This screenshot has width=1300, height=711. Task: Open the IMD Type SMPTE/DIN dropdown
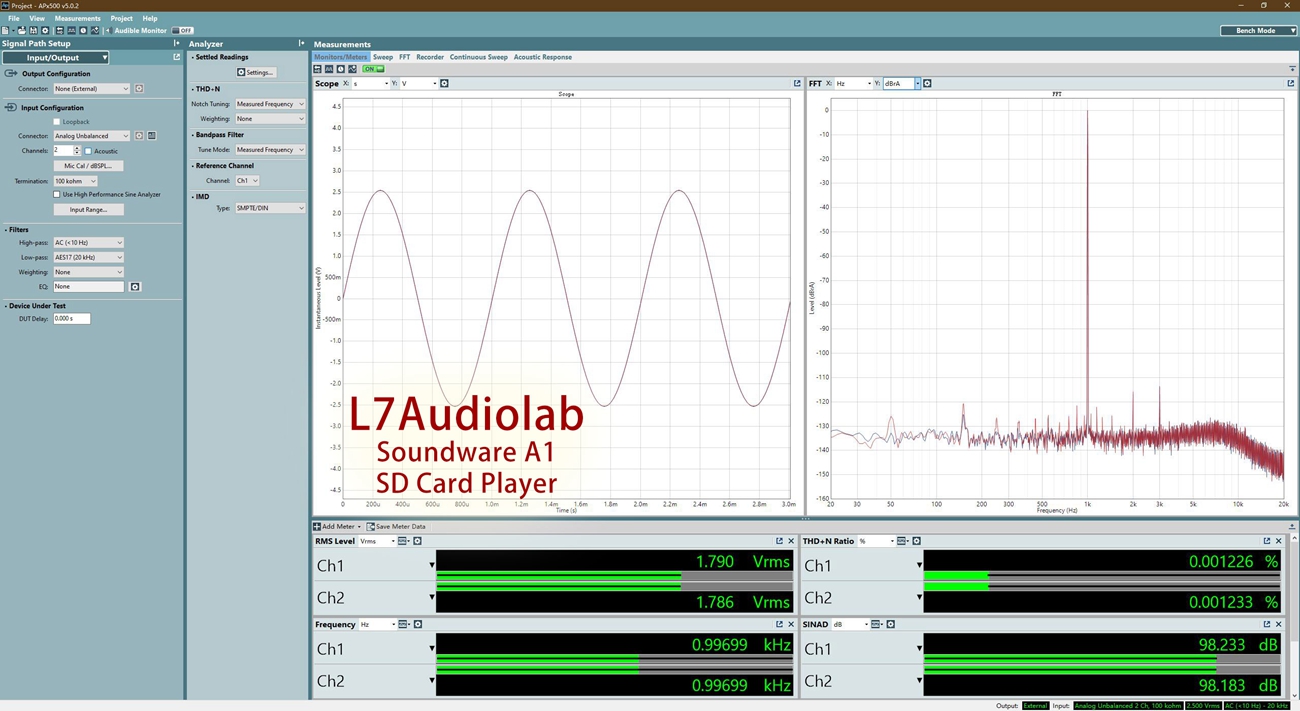(x=269, y=208)
